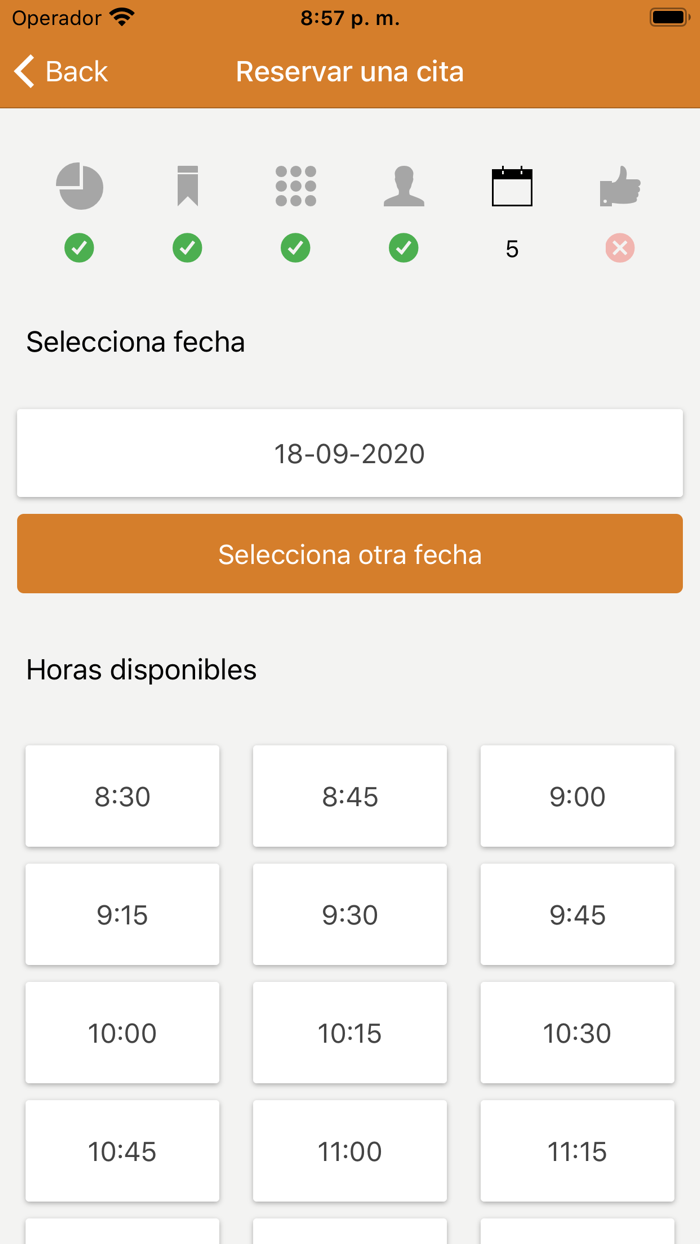
Task: Tap green checkmark under person icon
Action: point(404,248)
